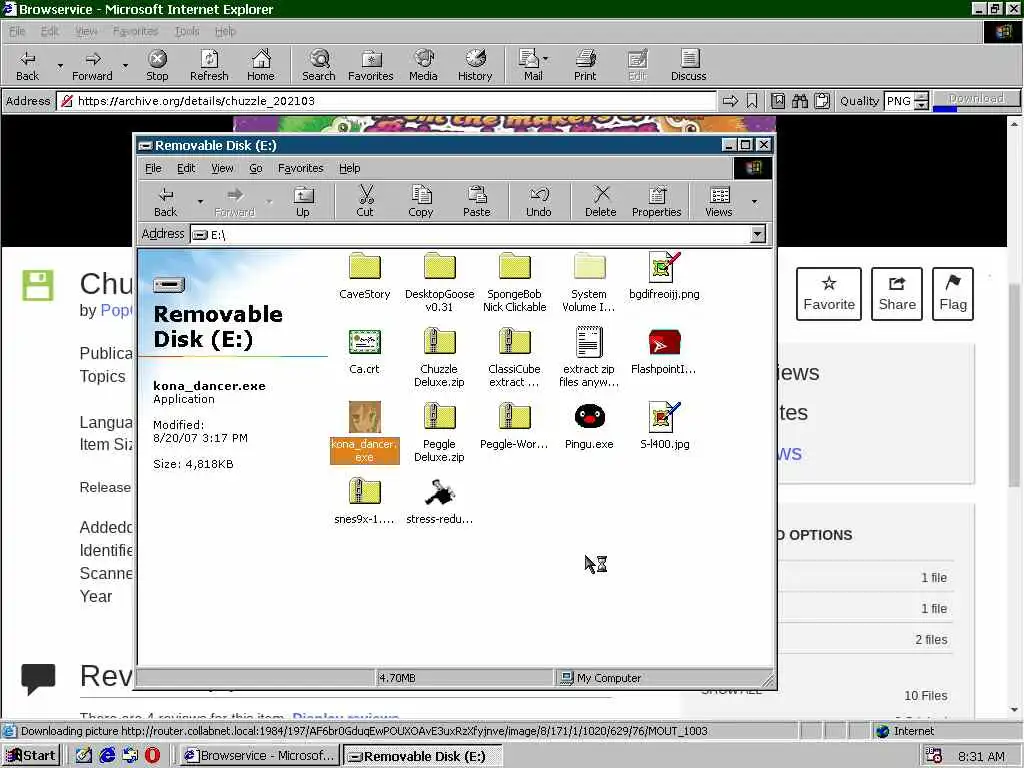Expand Explorer Back history dropdown arrow
The height and width of the screenshot is (768, 1024).
pyautogui.click(x=200, y=202)
